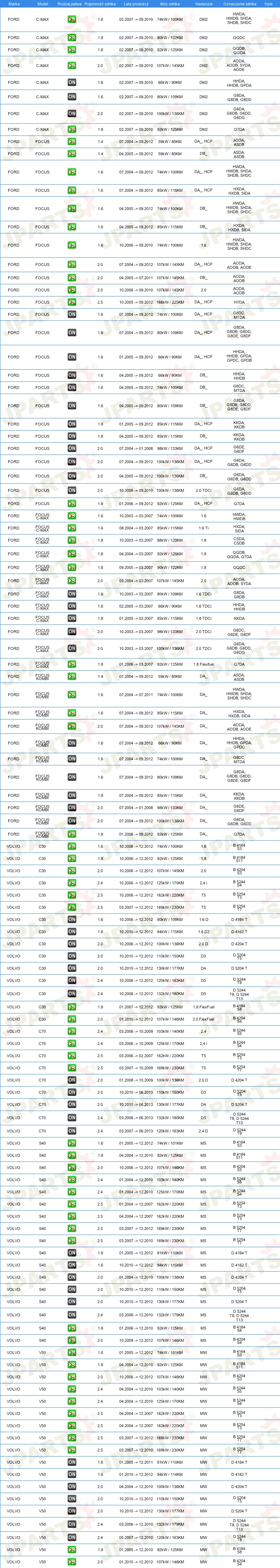Click fuel icon in FOCUS C-MAX 1.8 Flexifuel row
The width and height of the screenshot is (280, 1568).
(72, 664)
